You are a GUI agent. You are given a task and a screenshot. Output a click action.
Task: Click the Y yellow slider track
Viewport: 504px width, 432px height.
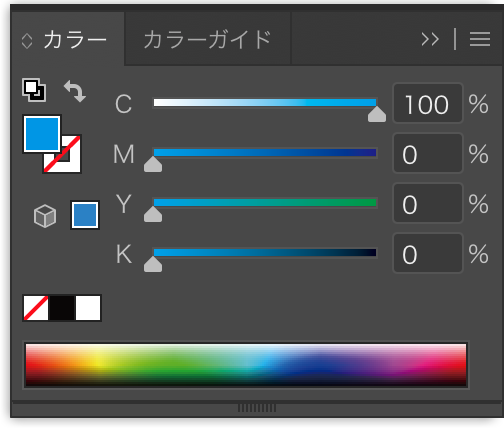tap(265, 202)
